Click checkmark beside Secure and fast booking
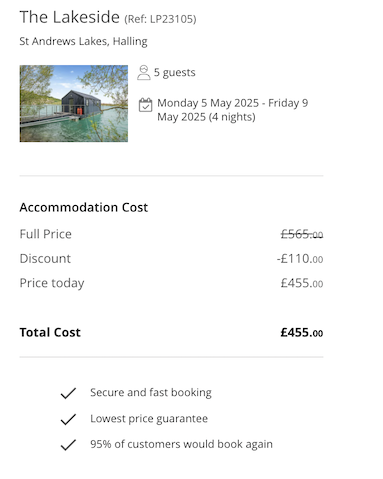The width and height of the screenshot is (383, 479). tap(68, 393)
